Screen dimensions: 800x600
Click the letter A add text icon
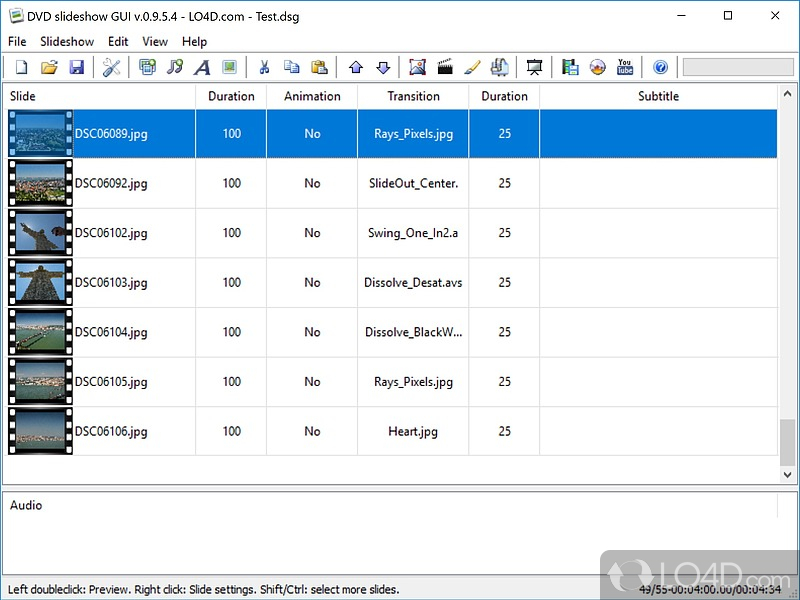tap(202, 67)
